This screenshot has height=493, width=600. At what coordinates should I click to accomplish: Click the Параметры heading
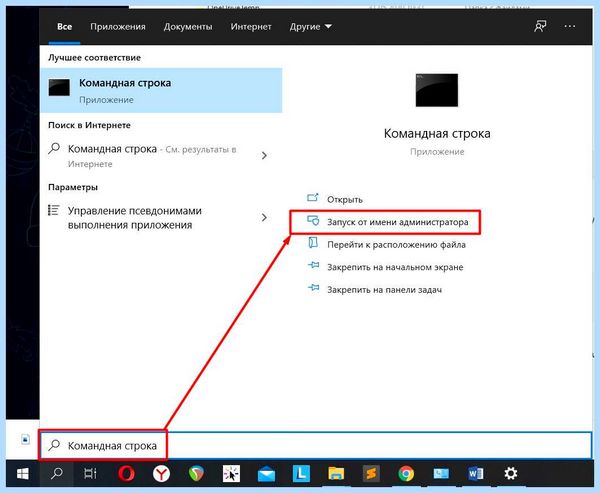click(x=73, y=187)
